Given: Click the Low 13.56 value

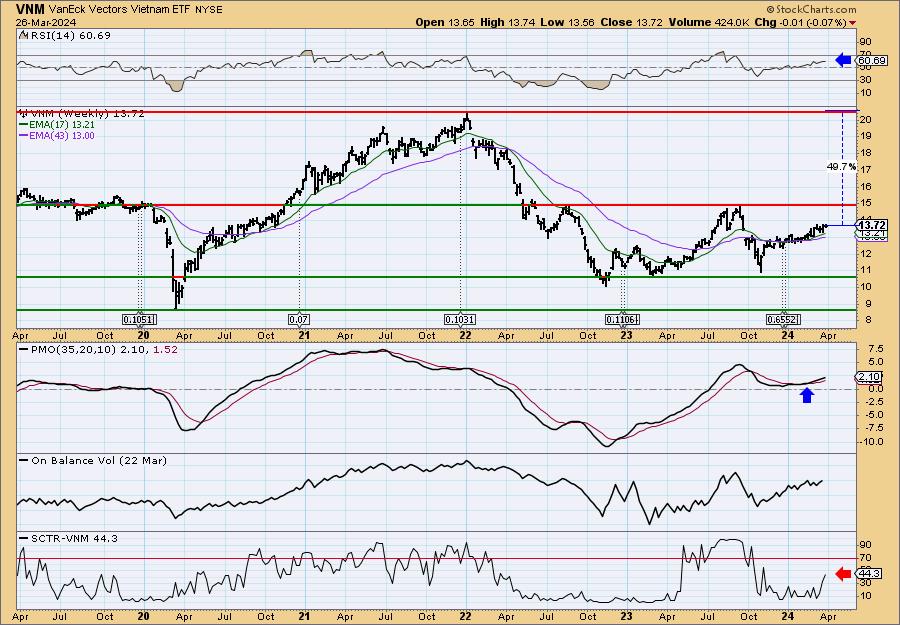Looking at the screenshot, I should [x=565, y=22].
